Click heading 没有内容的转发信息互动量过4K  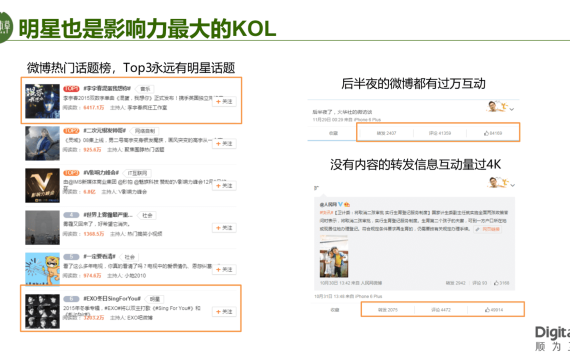point(416,164)
